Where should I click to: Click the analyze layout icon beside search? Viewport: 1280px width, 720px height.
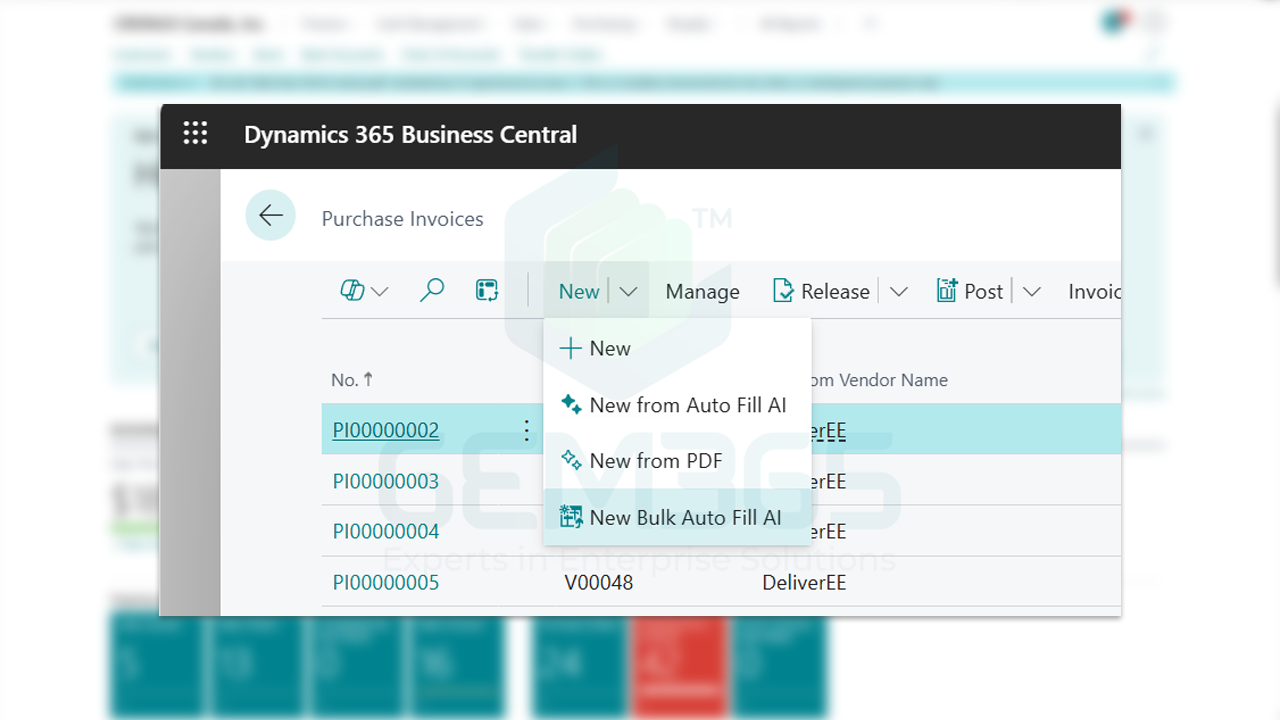pyautogui.click(x=487, y=291)
